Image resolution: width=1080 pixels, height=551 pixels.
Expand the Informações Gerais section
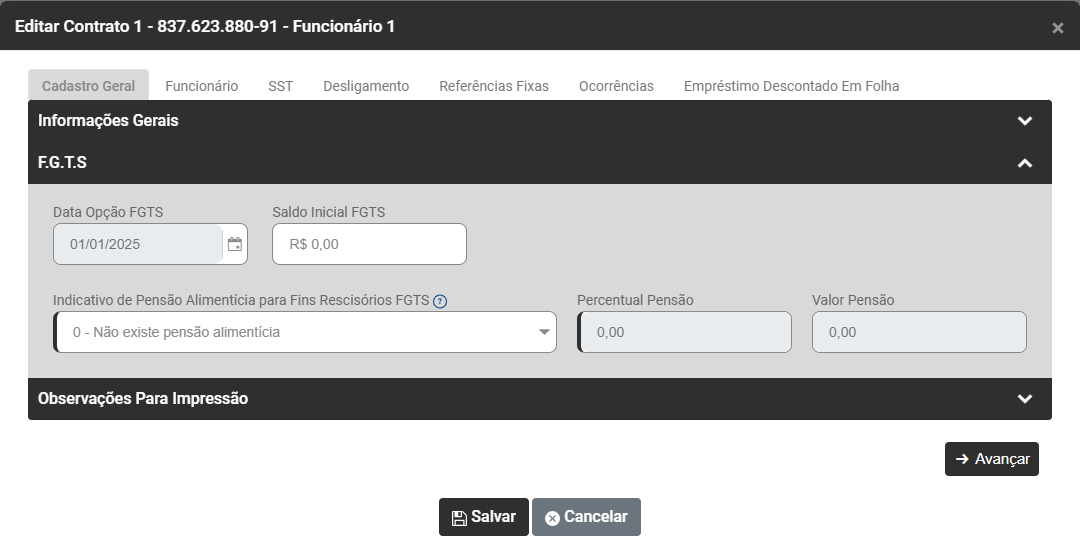[1024, 121]
